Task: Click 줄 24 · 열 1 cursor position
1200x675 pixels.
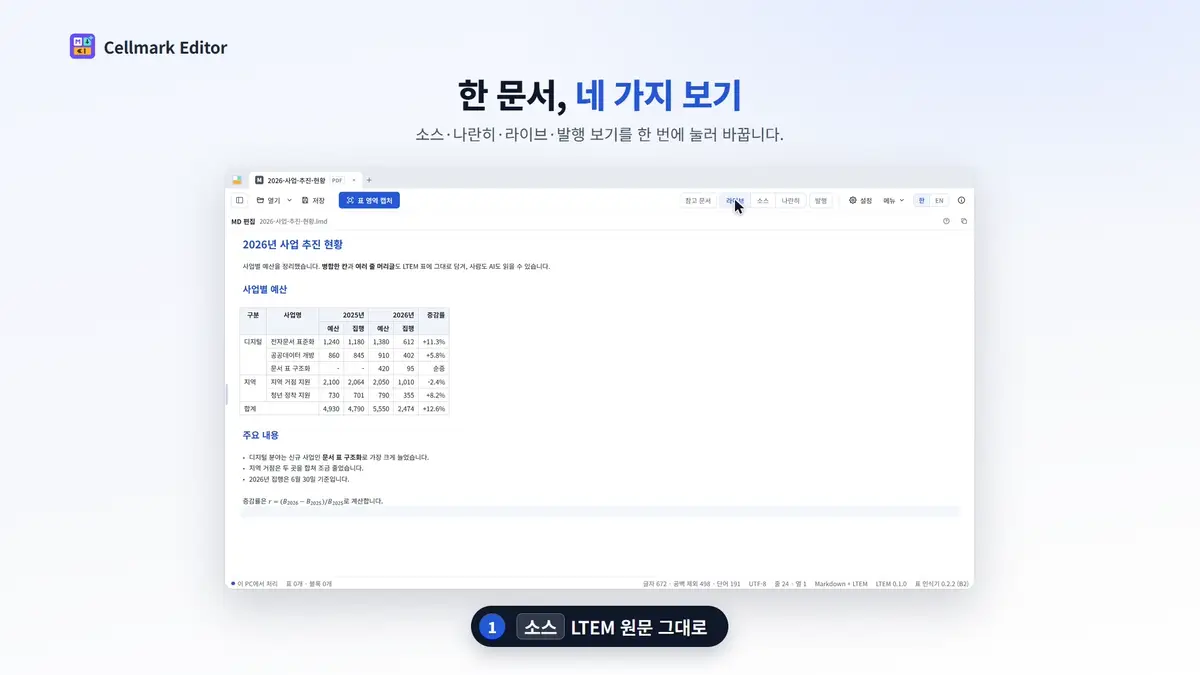Action: point(791,583)
